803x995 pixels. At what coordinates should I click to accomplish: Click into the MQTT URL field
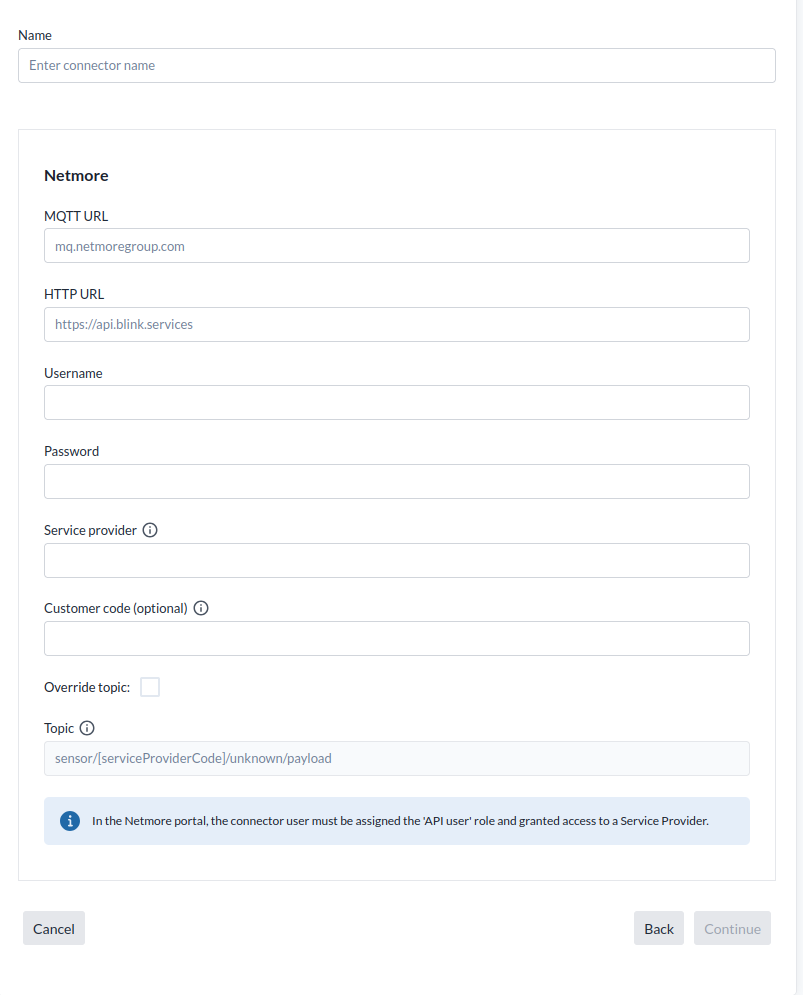(x=396, y=246)
